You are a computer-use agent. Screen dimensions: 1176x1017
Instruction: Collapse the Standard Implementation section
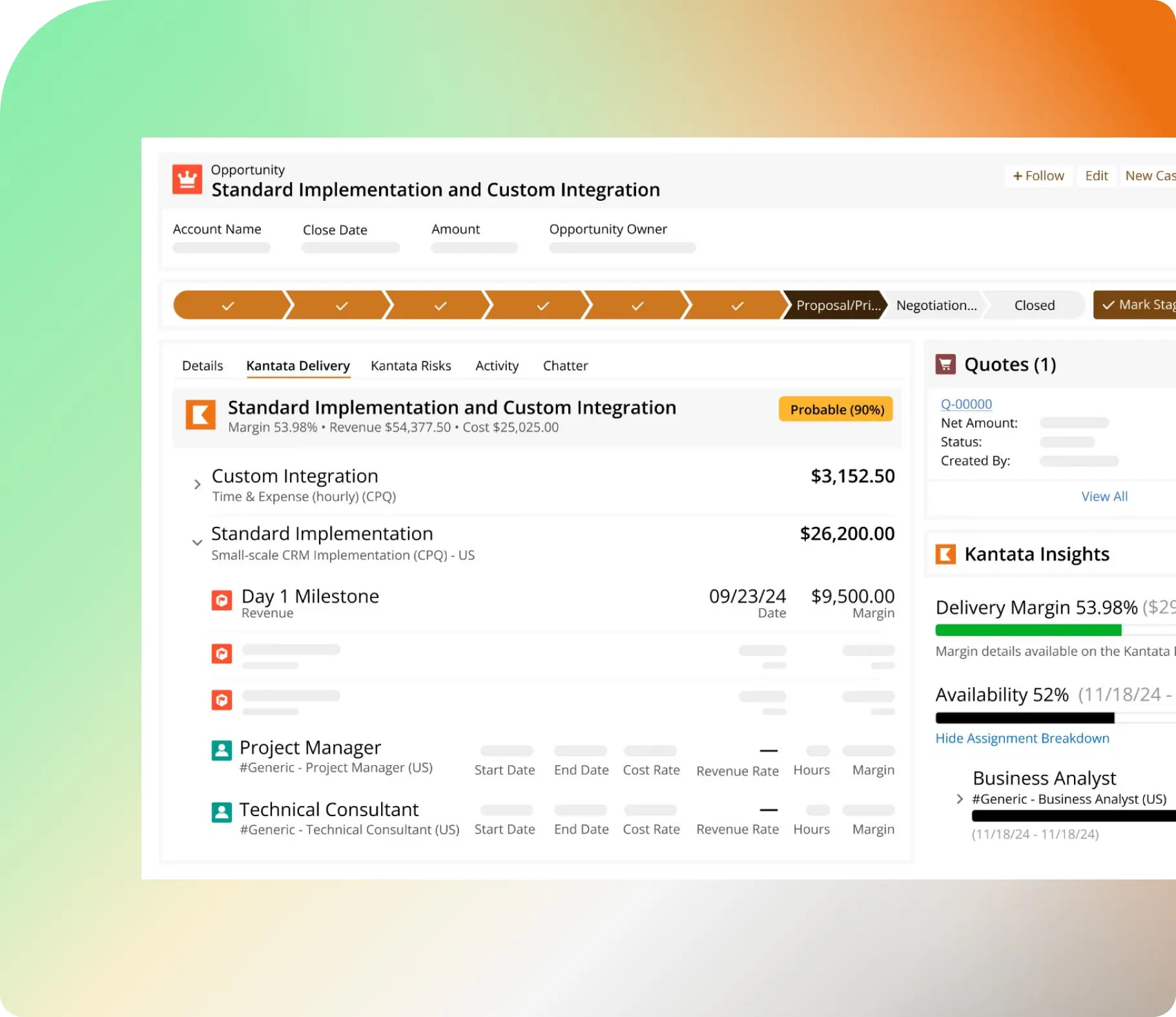coord(197,542)
